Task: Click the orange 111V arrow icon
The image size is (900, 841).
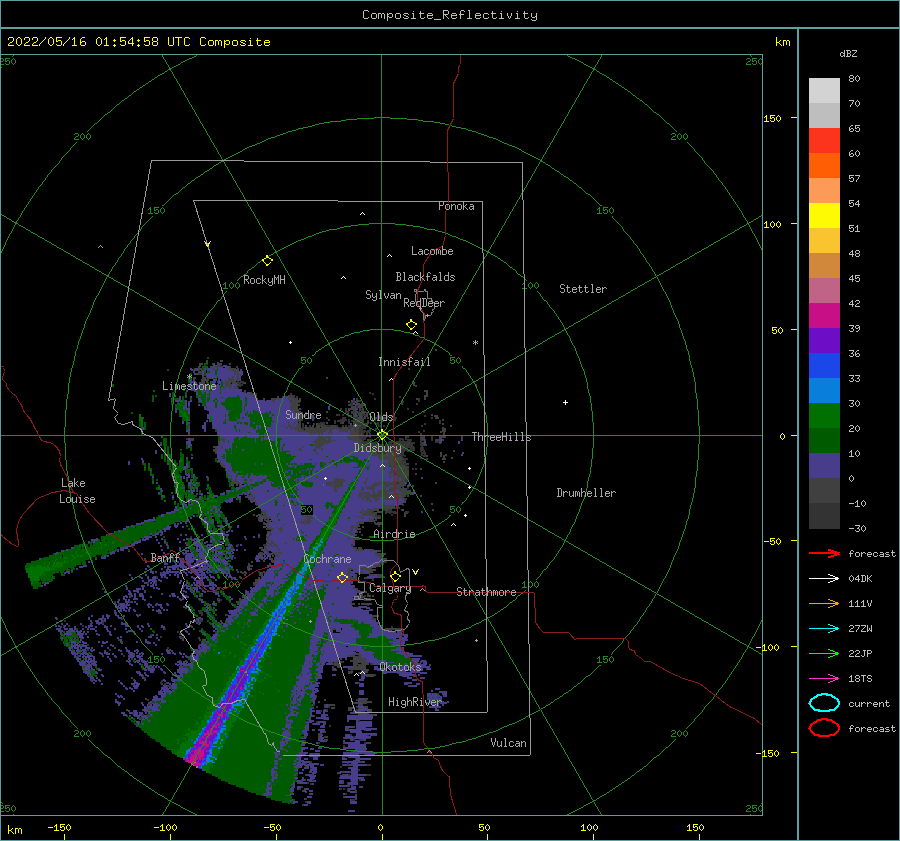Action: tap(824, 603)
